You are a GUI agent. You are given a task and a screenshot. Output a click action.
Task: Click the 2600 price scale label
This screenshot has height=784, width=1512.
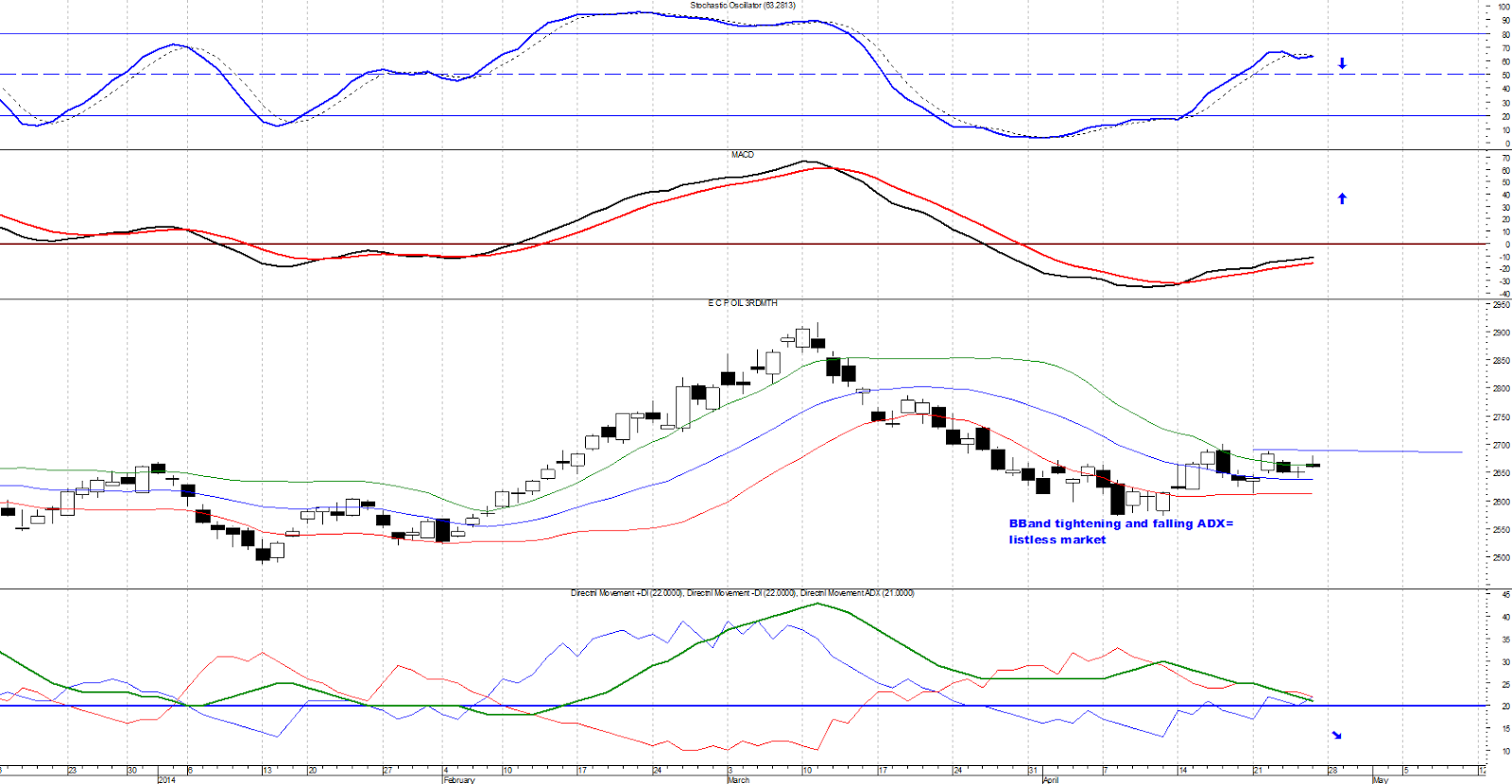point(1501,502)
